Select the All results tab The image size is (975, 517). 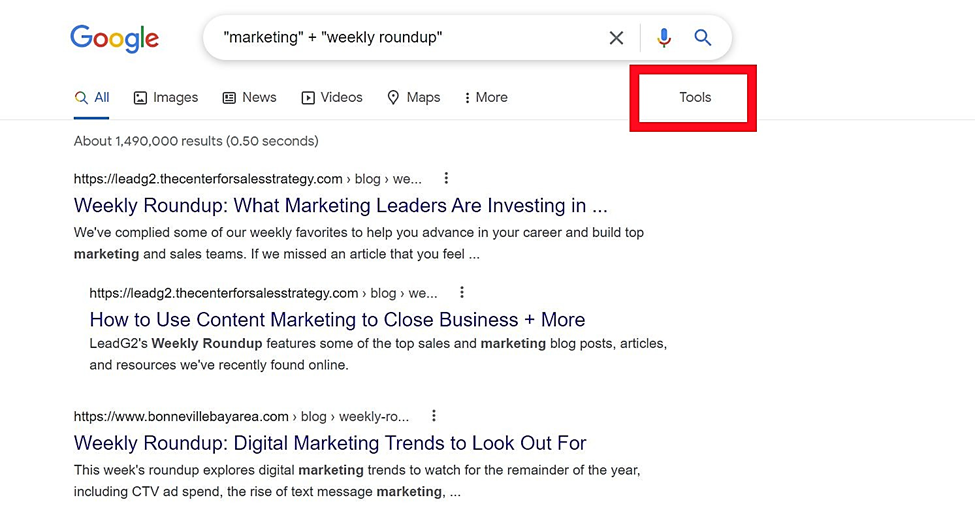92,98
